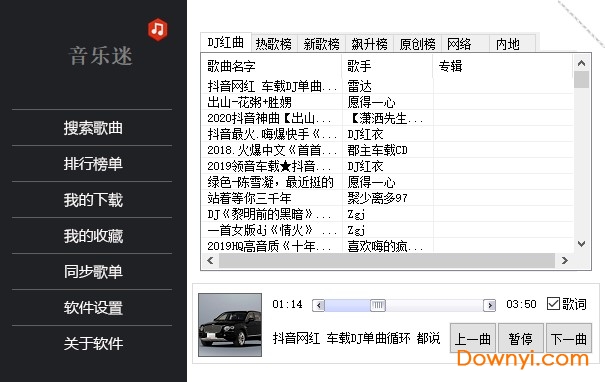Screen dimensions: 605x382
Task: Click the horizontal scroll left arrow
Action: [210, 260]
